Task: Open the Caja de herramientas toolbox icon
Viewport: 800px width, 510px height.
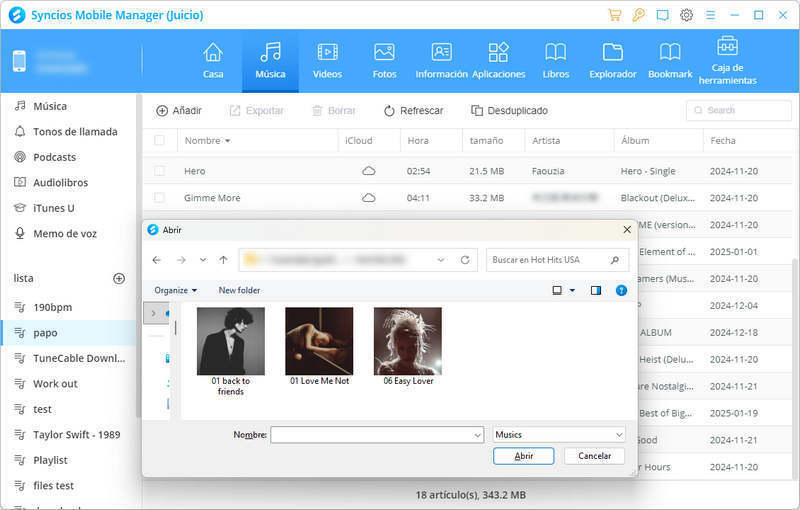Action: (x=727, y=47)
